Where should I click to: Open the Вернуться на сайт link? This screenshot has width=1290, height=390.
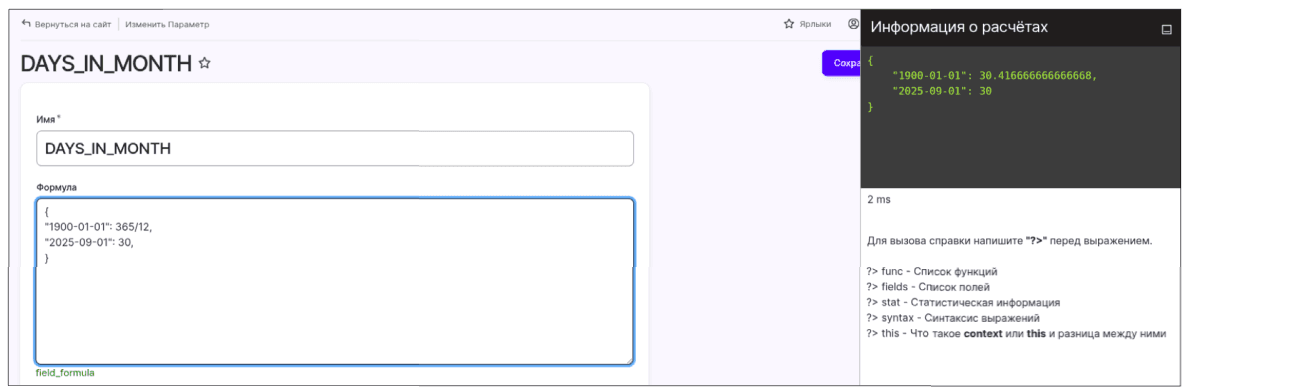(72, 24)
